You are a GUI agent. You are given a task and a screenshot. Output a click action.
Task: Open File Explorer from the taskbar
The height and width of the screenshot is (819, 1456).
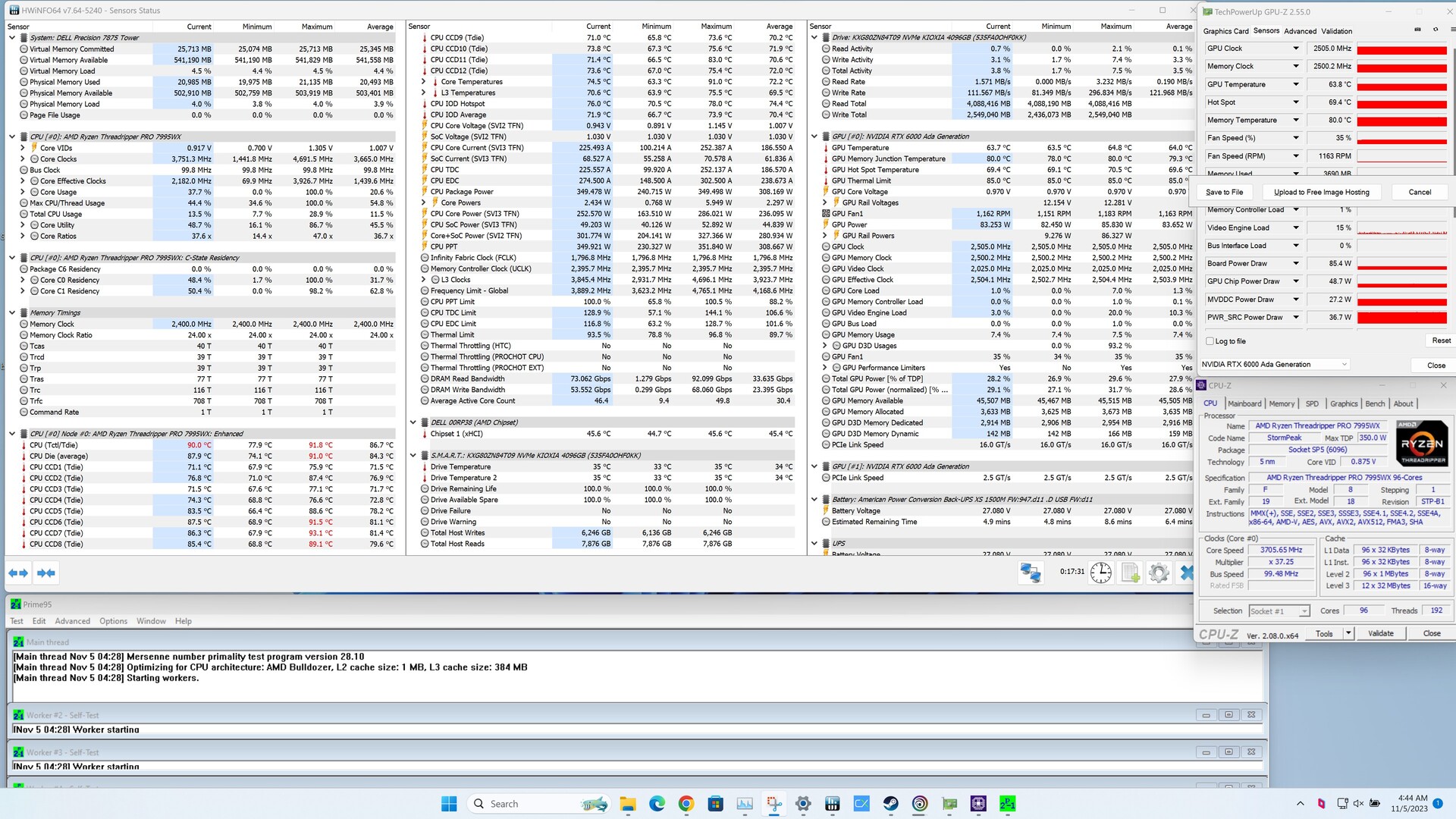point(627,804)
